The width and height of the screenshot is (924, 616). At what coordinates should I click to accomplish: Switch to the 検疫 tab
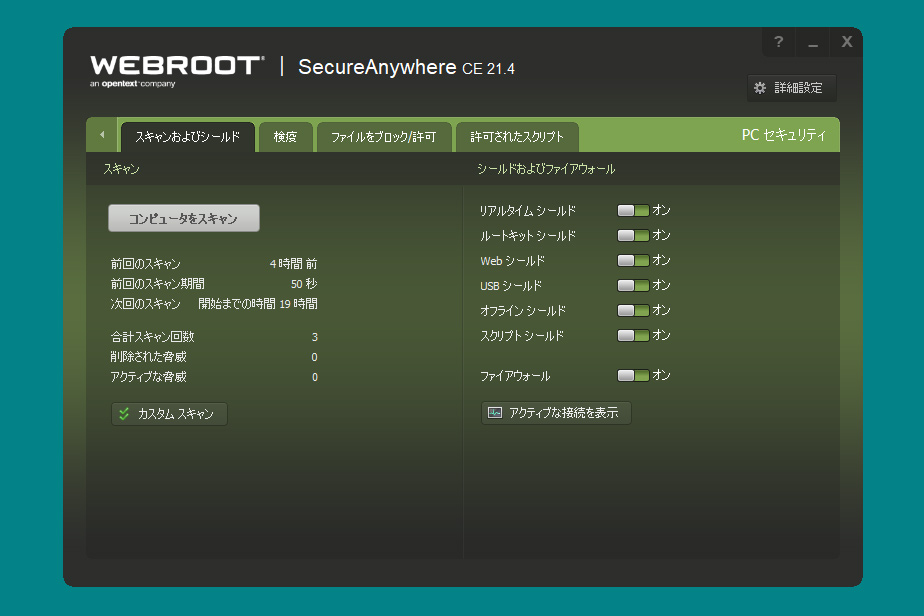[x=285, y=137]
